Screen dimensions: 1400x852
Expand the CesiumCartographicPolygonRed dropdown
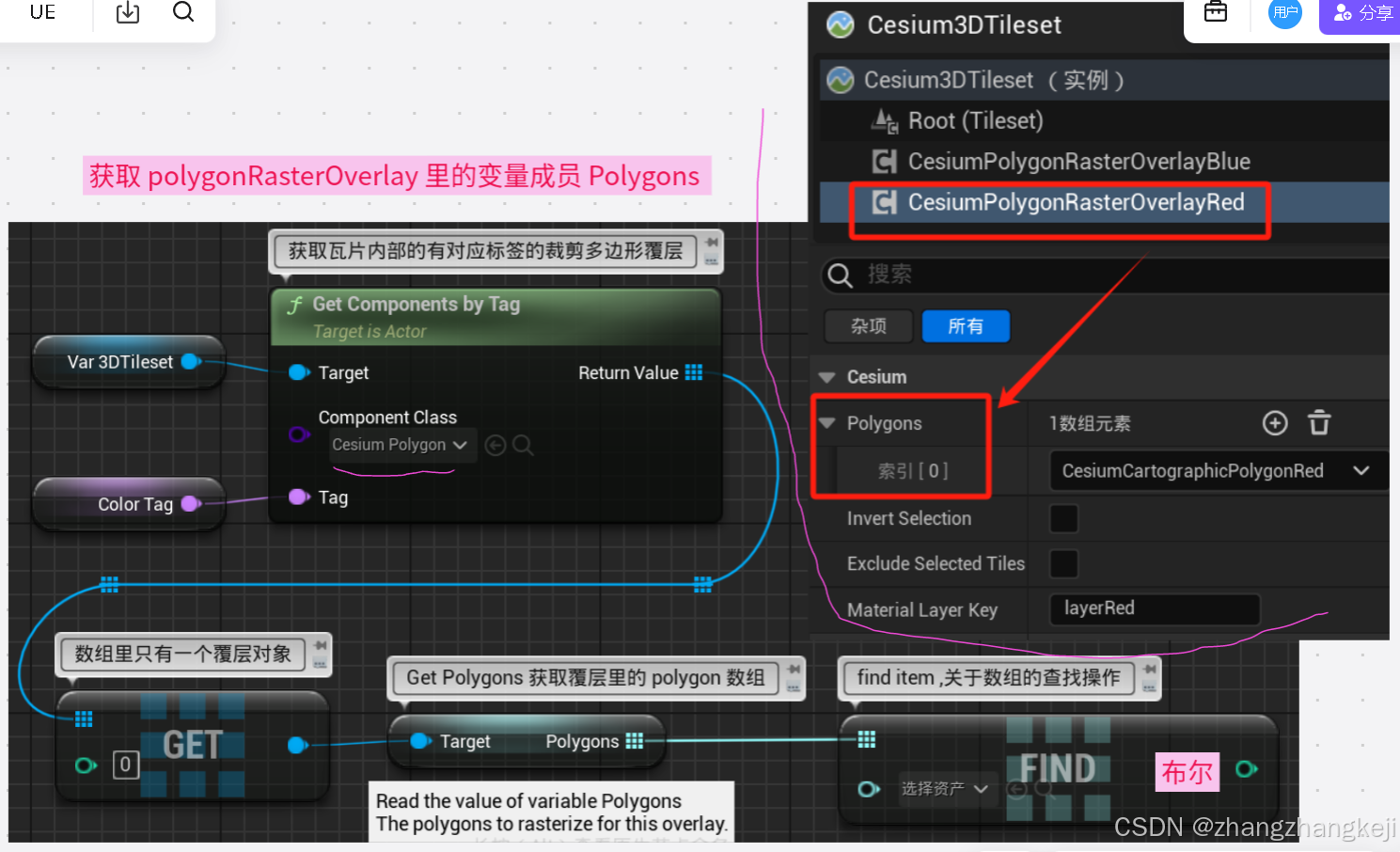(x=1362, y=470)
